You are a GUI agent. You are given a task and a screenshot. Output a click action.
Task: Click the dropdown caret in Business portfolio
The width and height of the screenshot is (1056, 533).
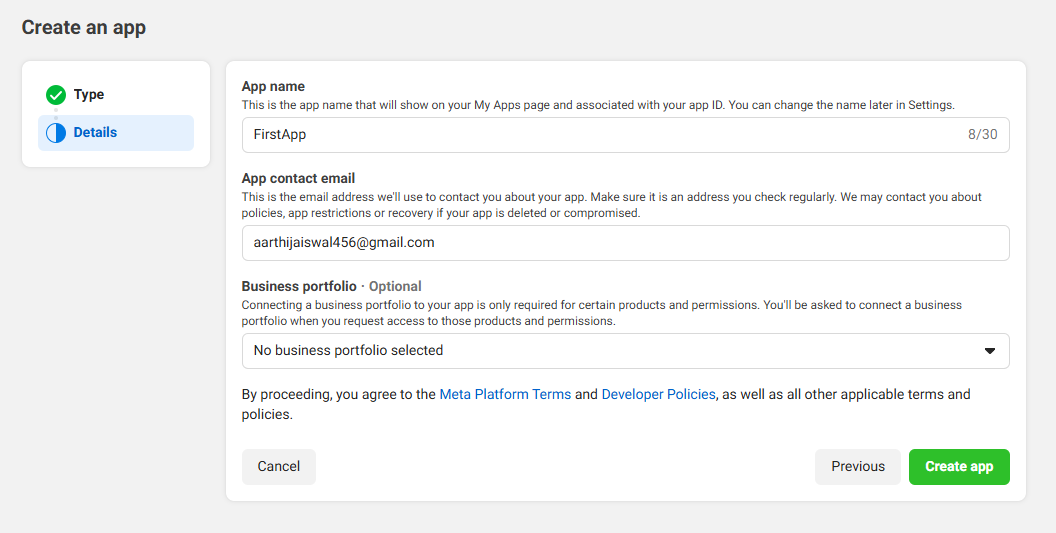click(989, 351)
